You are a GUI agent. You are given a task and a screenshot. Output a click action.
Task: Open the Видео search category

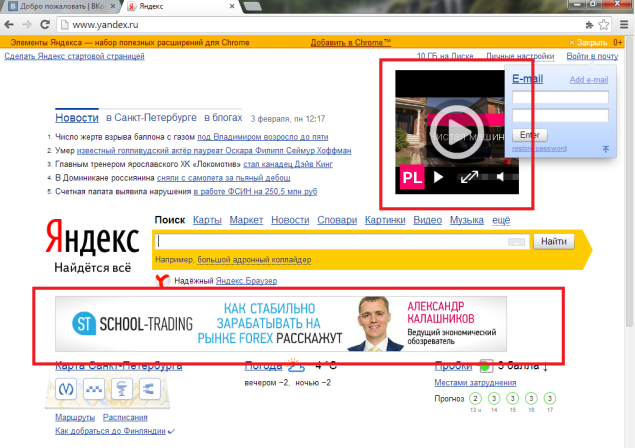tap(428, 220)
